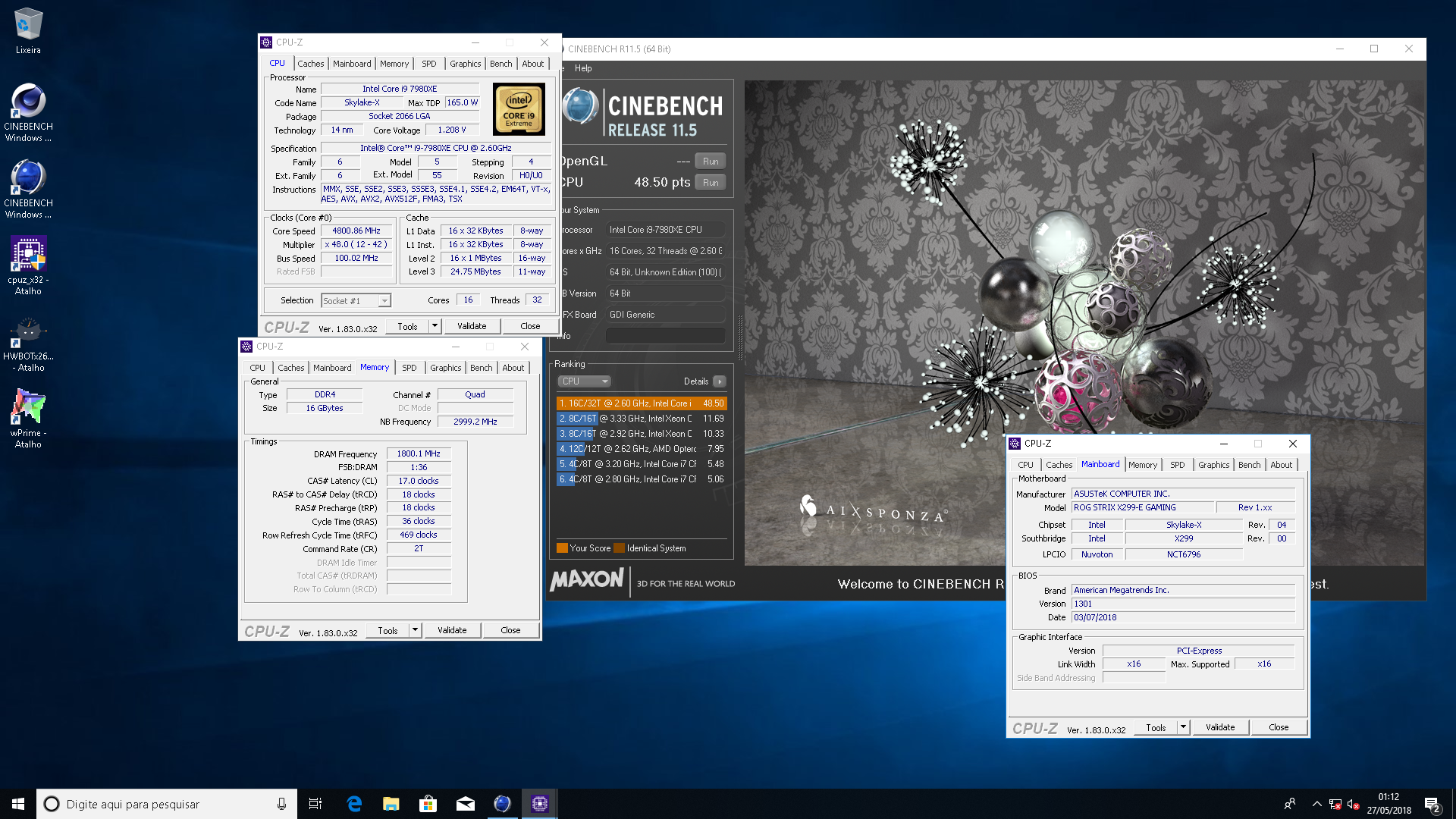The image size is (1456, 819).
Task: Open Tools dropdown arrow in CPU window
Action: point(435,326)
